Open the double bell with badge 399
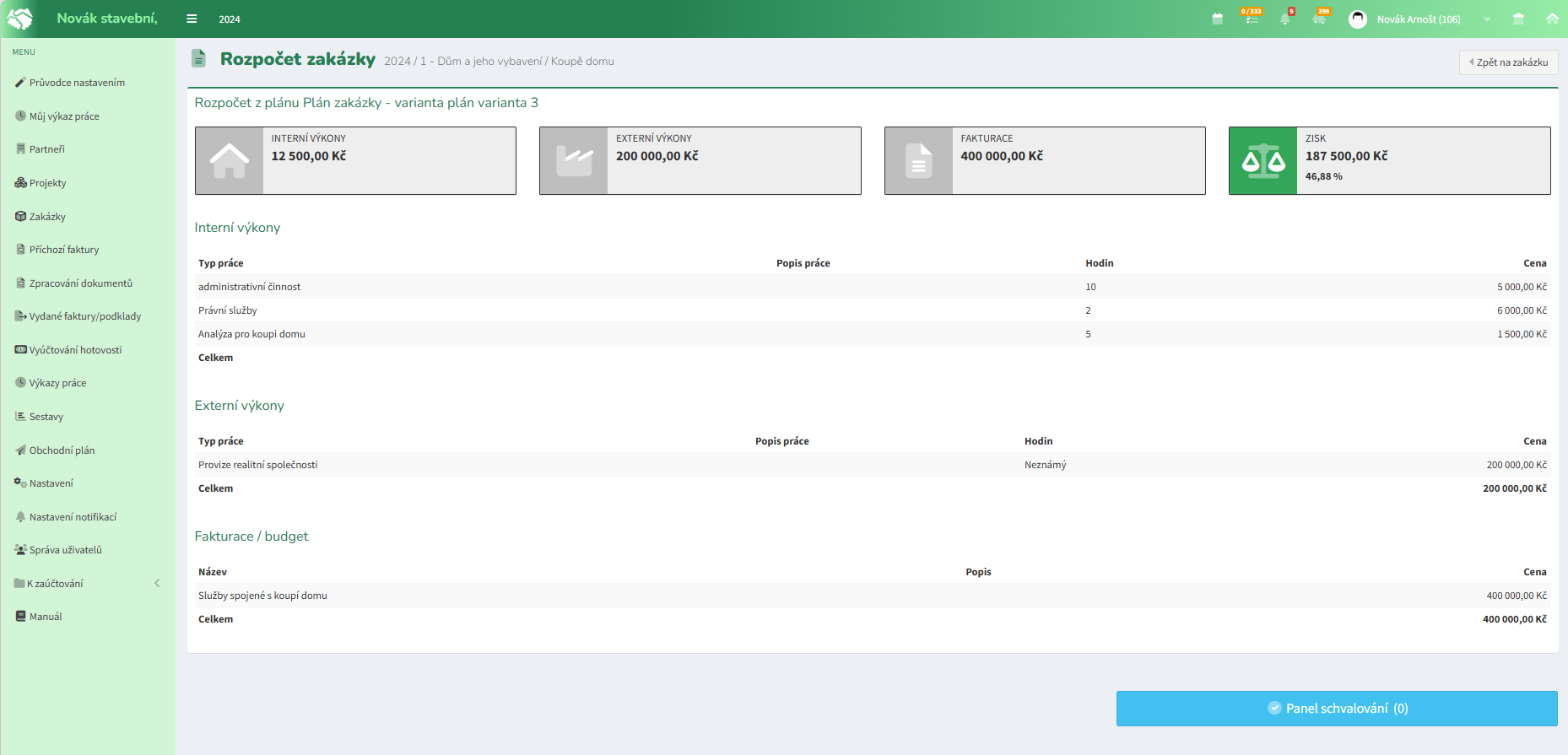The height and width of the screenshot is (755, 1568). click(1320, 18)
